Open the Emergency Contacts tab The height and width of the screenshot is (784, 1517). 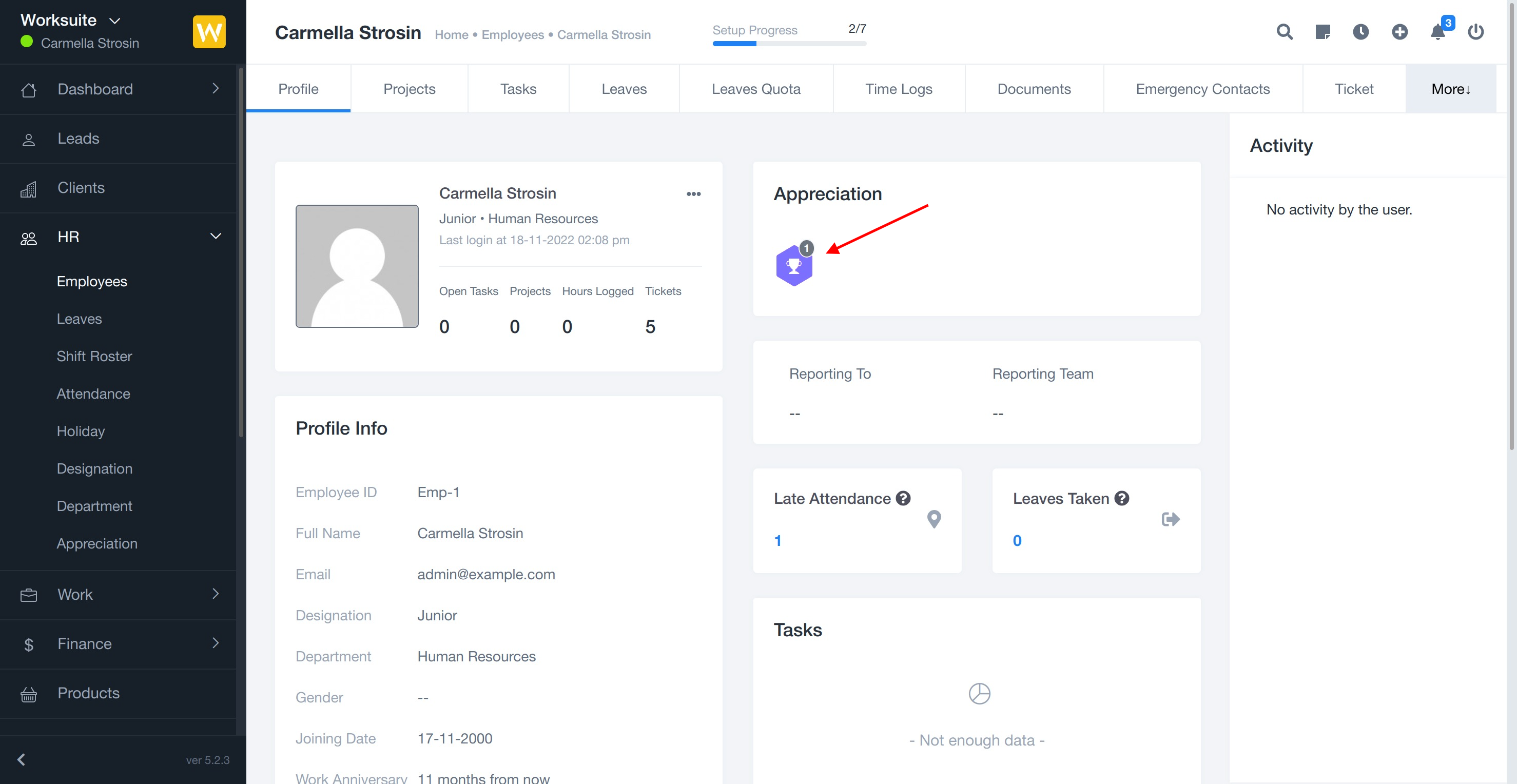point(1202,89)
